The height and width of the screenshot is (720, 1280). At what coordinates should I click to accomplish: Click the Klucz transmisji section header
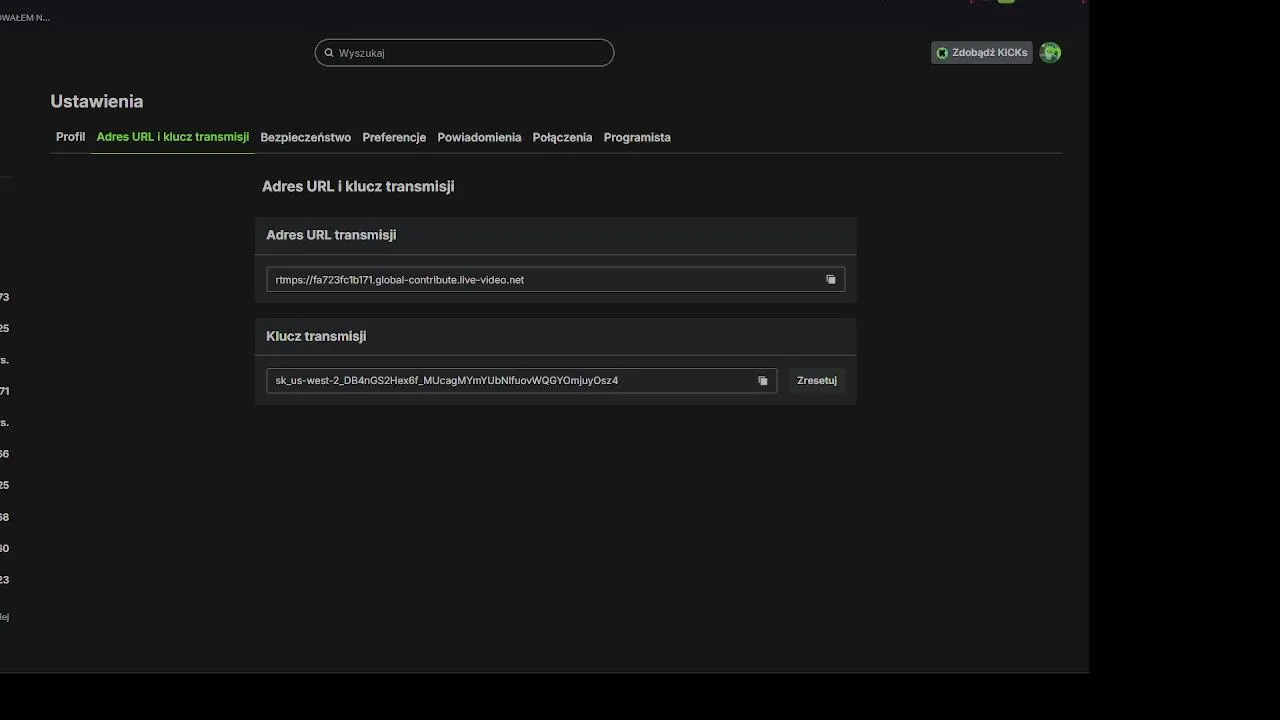(316, 336)
